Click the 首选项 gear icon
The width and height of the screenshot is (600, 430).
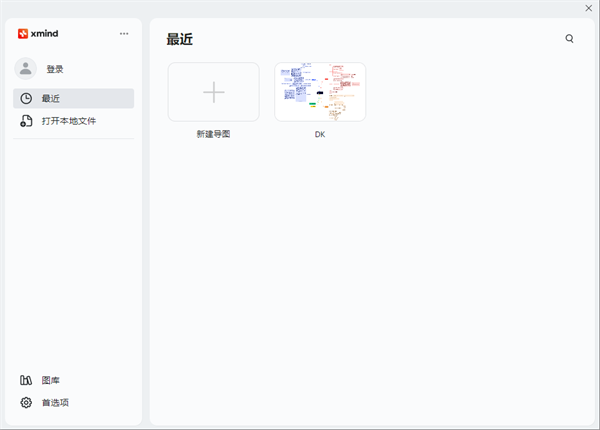pyautogui.click(x=26, y=402)
